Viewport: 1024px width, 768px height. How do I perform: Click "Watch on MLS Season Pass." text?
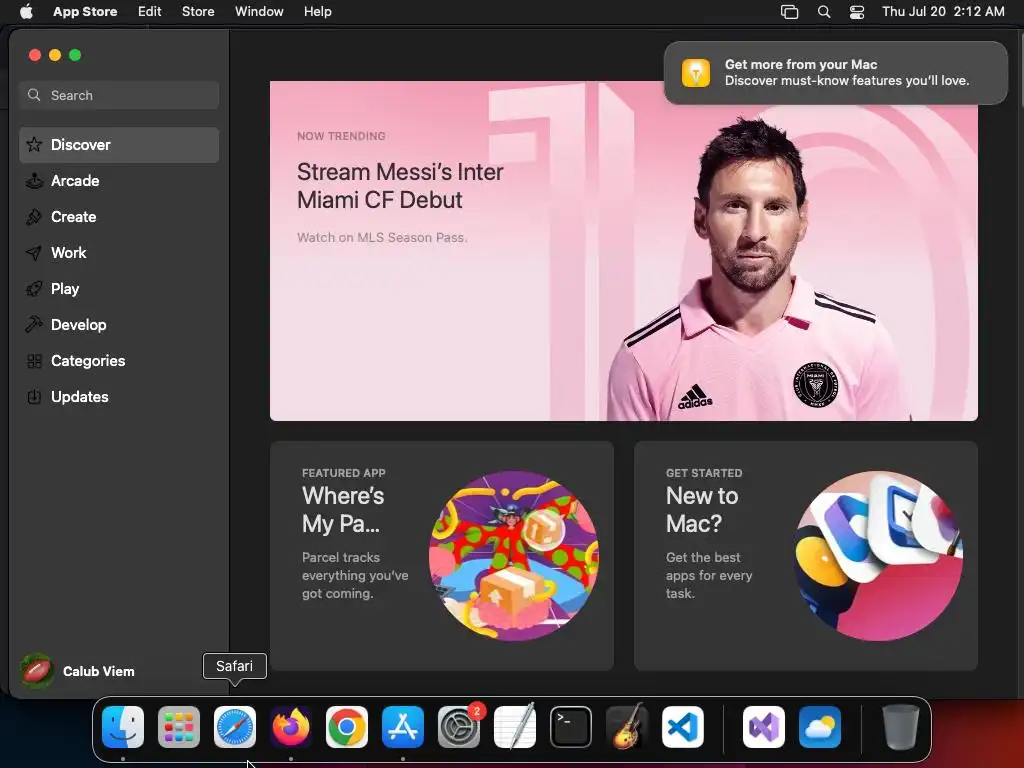coord(382,238)
